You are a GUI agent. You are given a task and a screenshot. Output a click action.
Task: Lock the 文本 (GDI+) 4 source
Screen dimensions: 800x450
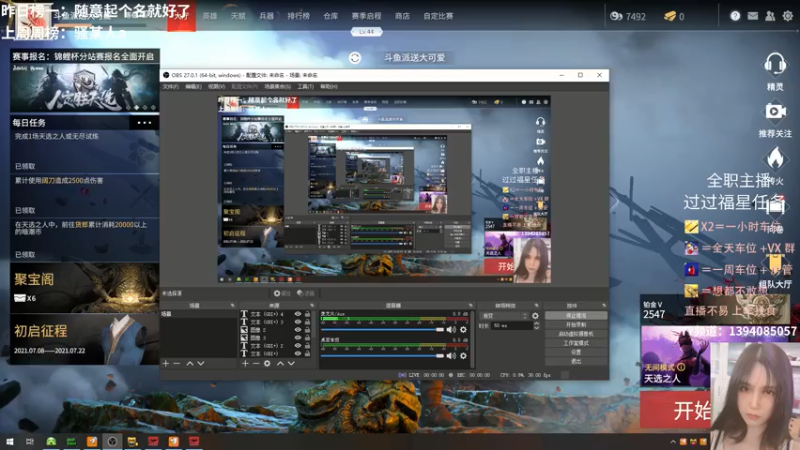308,314
